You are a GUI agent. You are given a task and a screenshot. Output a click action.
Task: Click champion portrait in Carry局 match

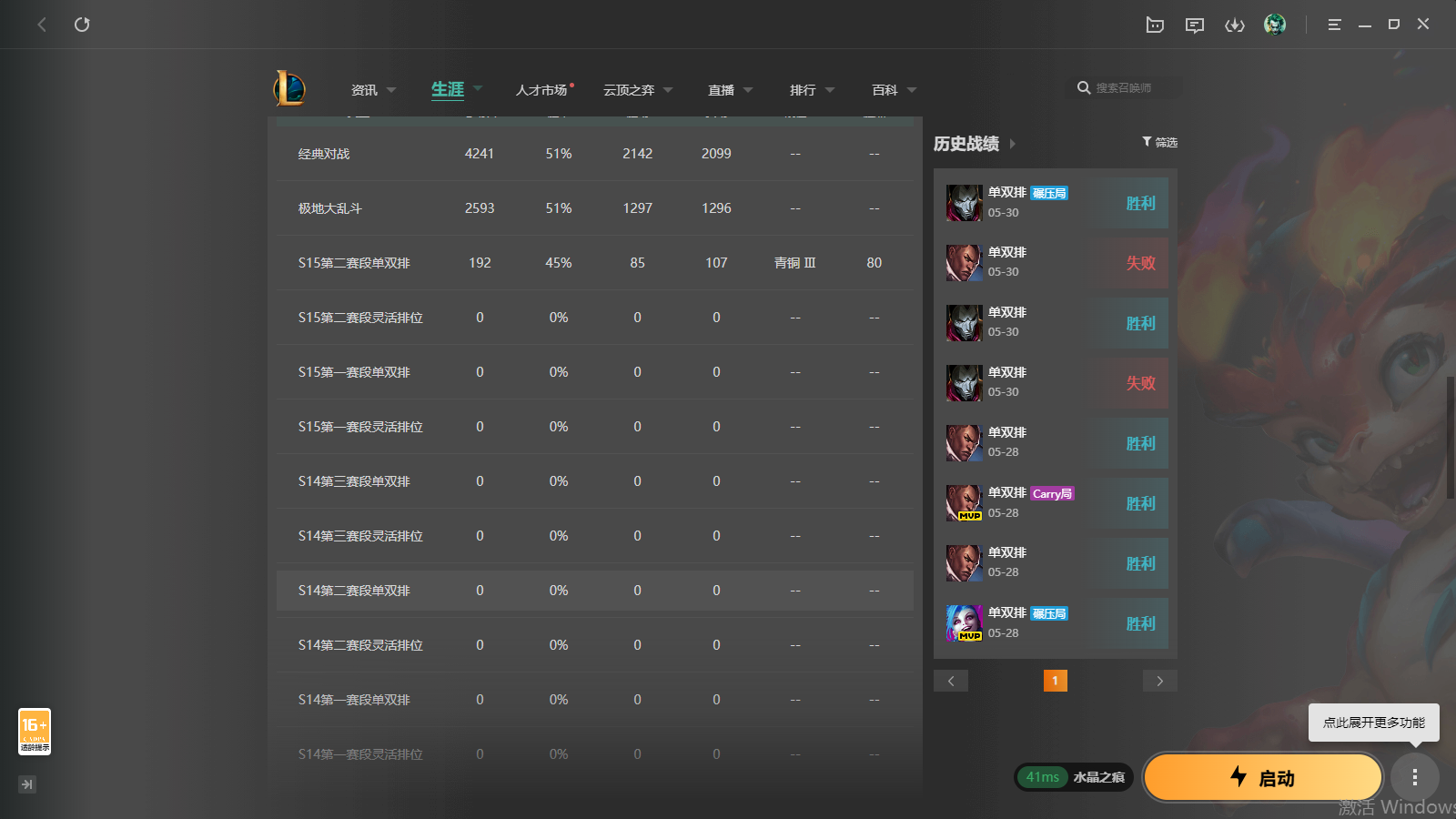964,503
